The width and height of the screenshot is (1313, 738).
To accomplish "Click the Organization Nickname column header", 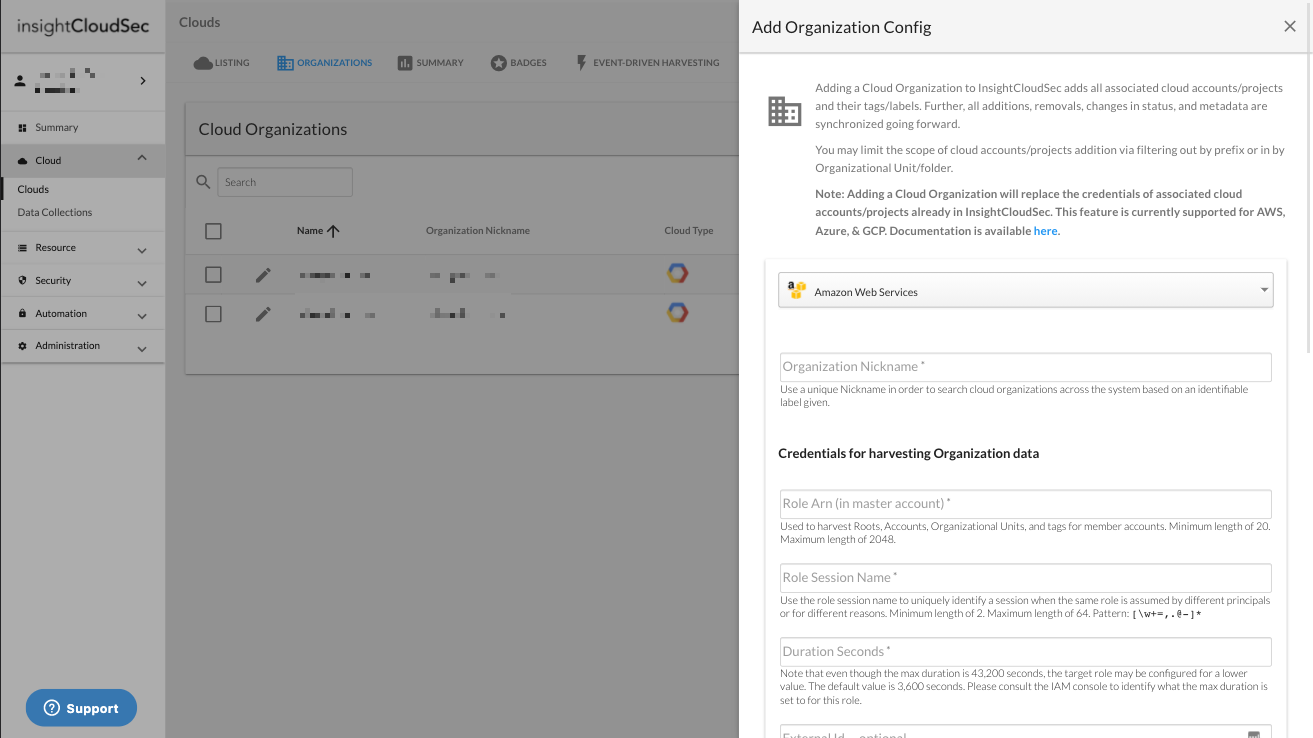I will click(x=478, y=230).
